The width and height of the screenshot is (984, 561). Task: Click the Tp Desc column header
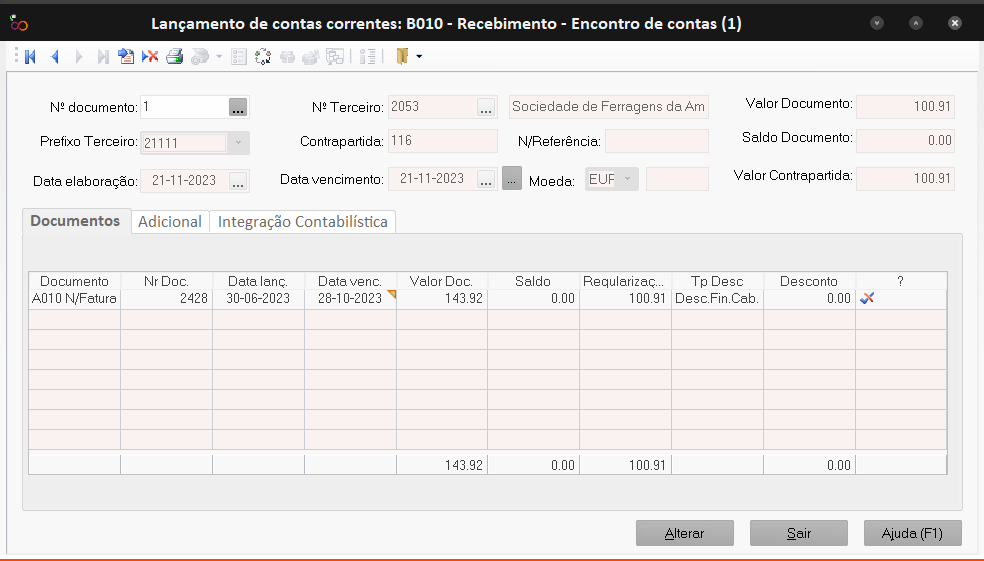pos(717,281)
